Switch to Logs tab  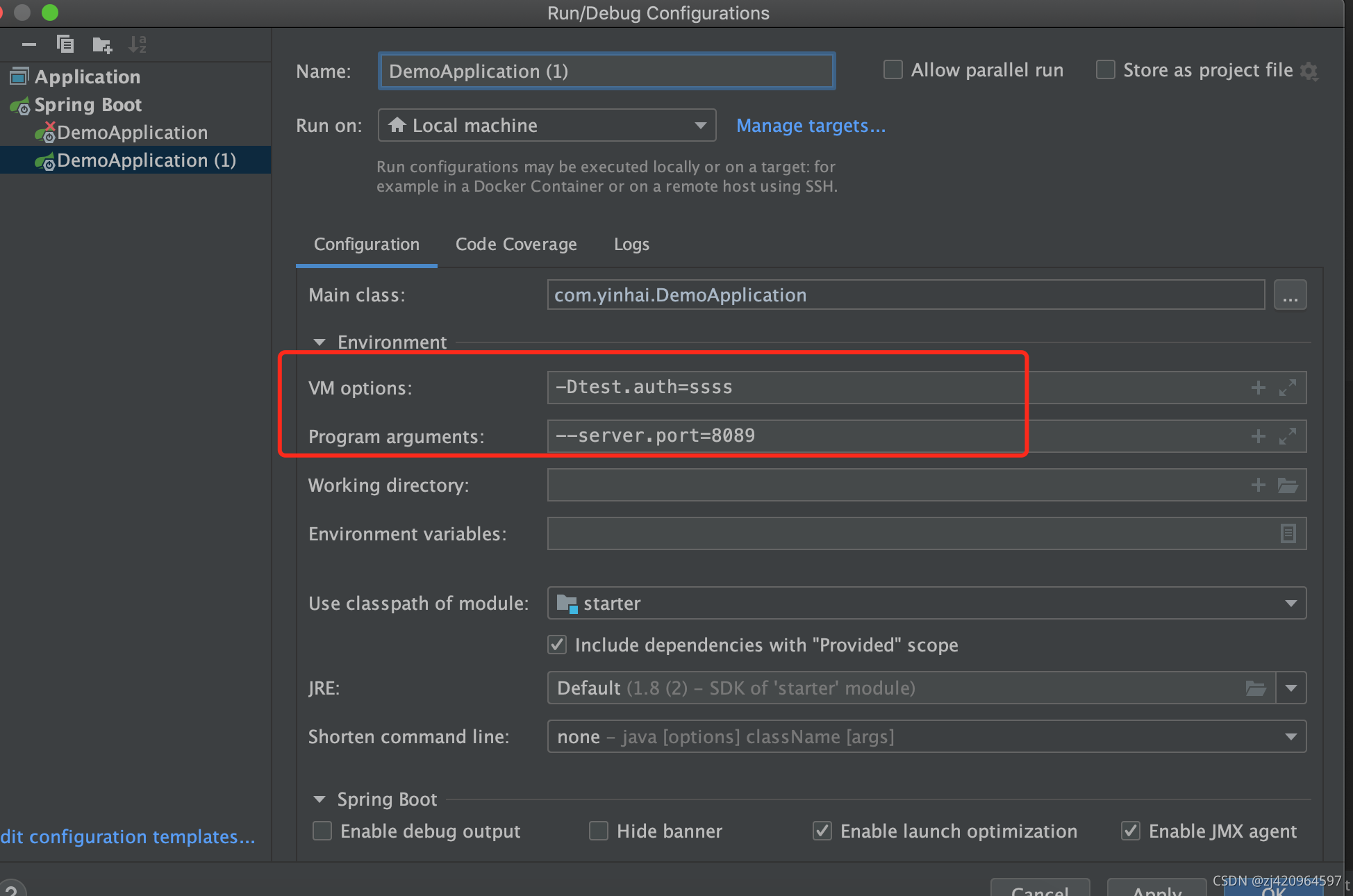click(x=631, y=244)
